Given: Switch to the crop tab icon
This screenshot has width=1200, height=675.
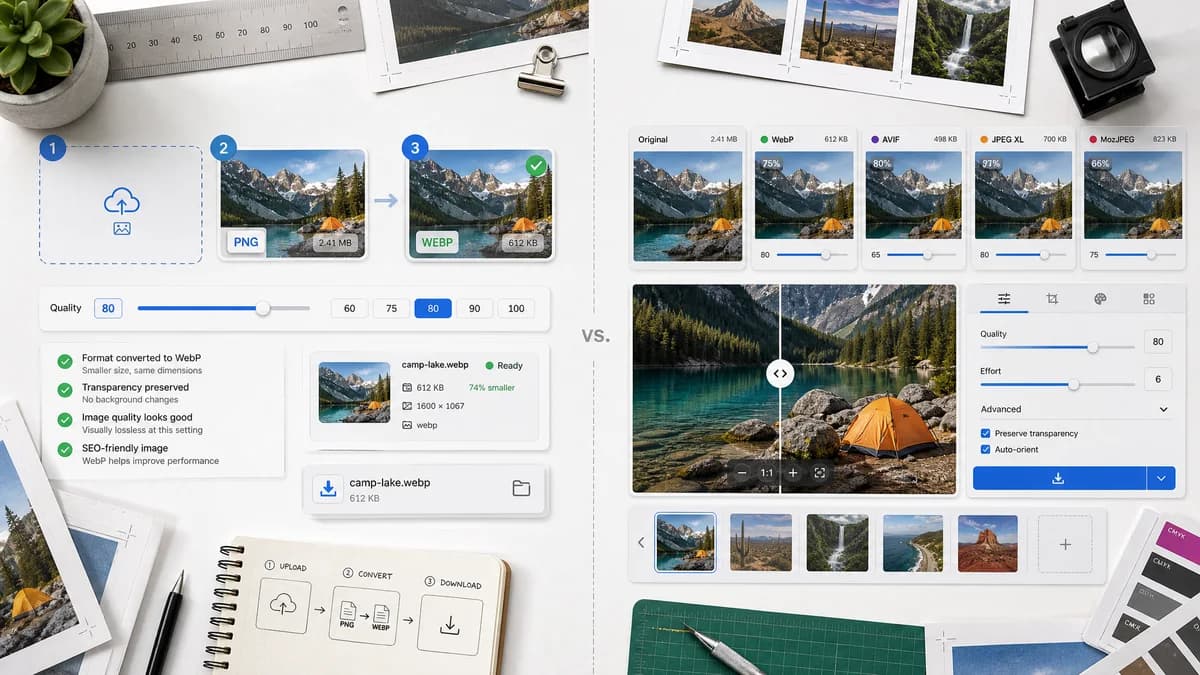Looking at the screenshot, I should 1052,298.
